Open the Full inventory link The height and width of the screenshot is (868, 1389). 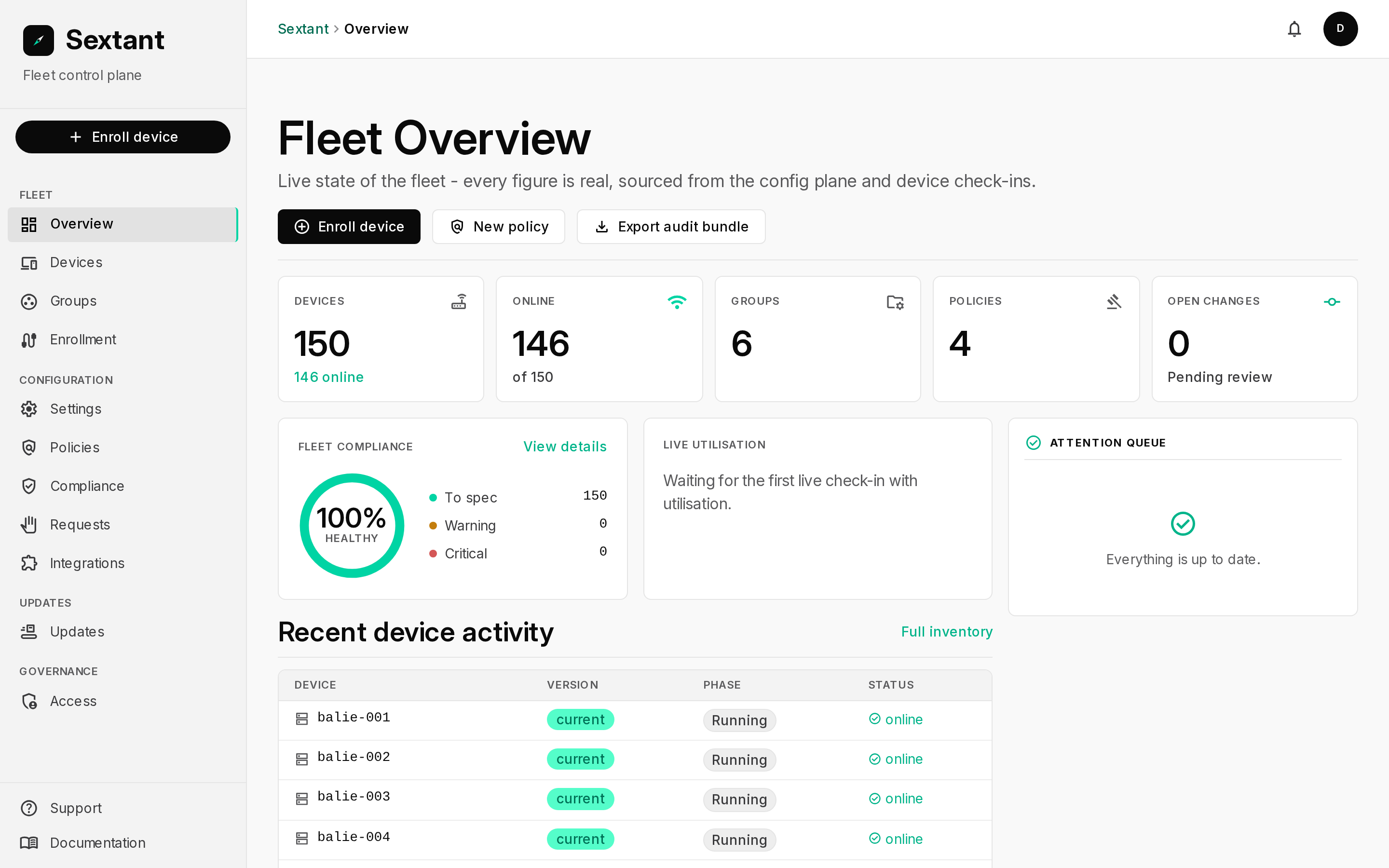click(946, 632)
